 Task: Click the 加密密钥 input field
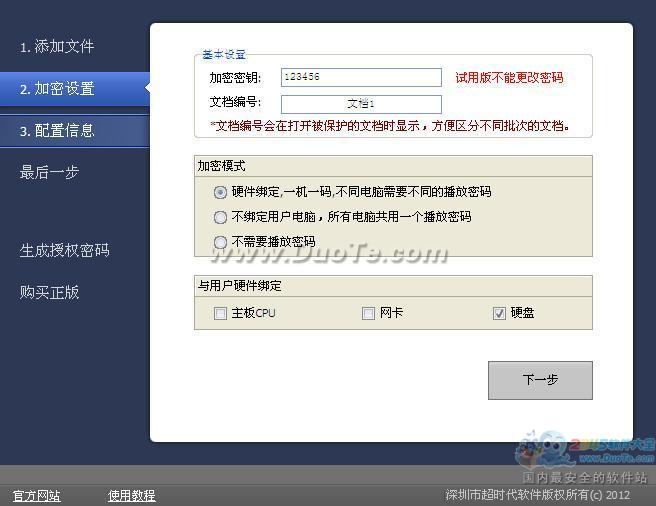361,77
